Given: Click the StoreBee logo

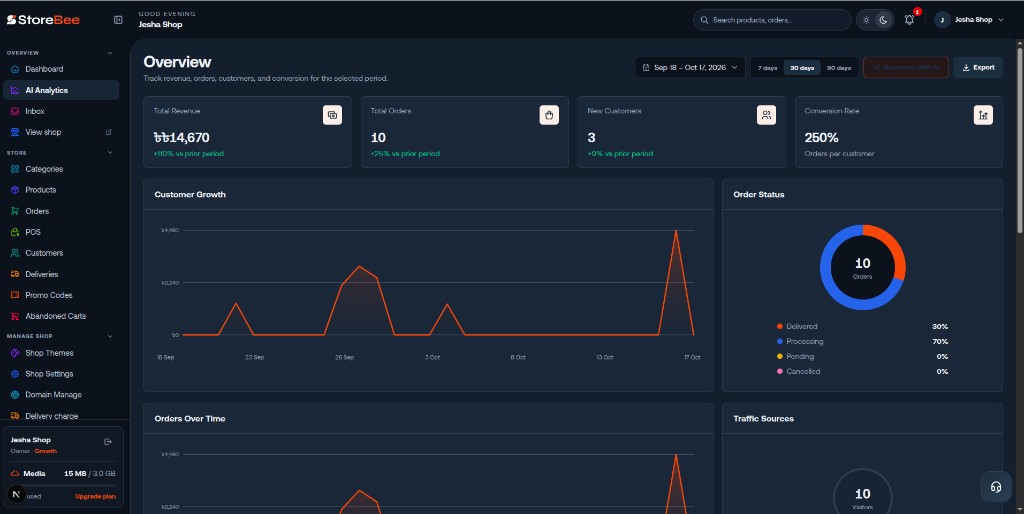Looking at the screenshot, I should [43, 20].
